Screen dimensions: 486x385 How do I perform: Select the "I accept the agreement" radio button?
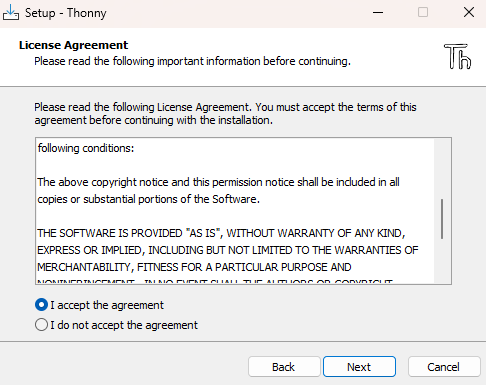[x=41, y=305]
